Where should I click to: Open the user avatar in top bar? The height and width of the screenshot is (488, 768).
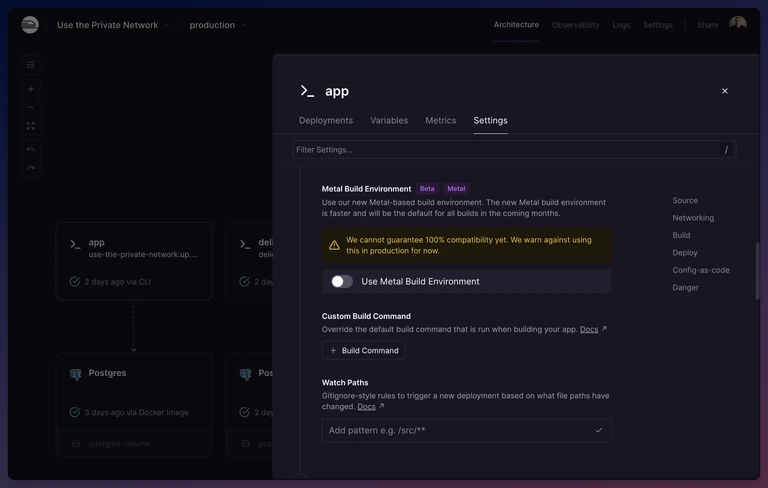tap(738, 24)
